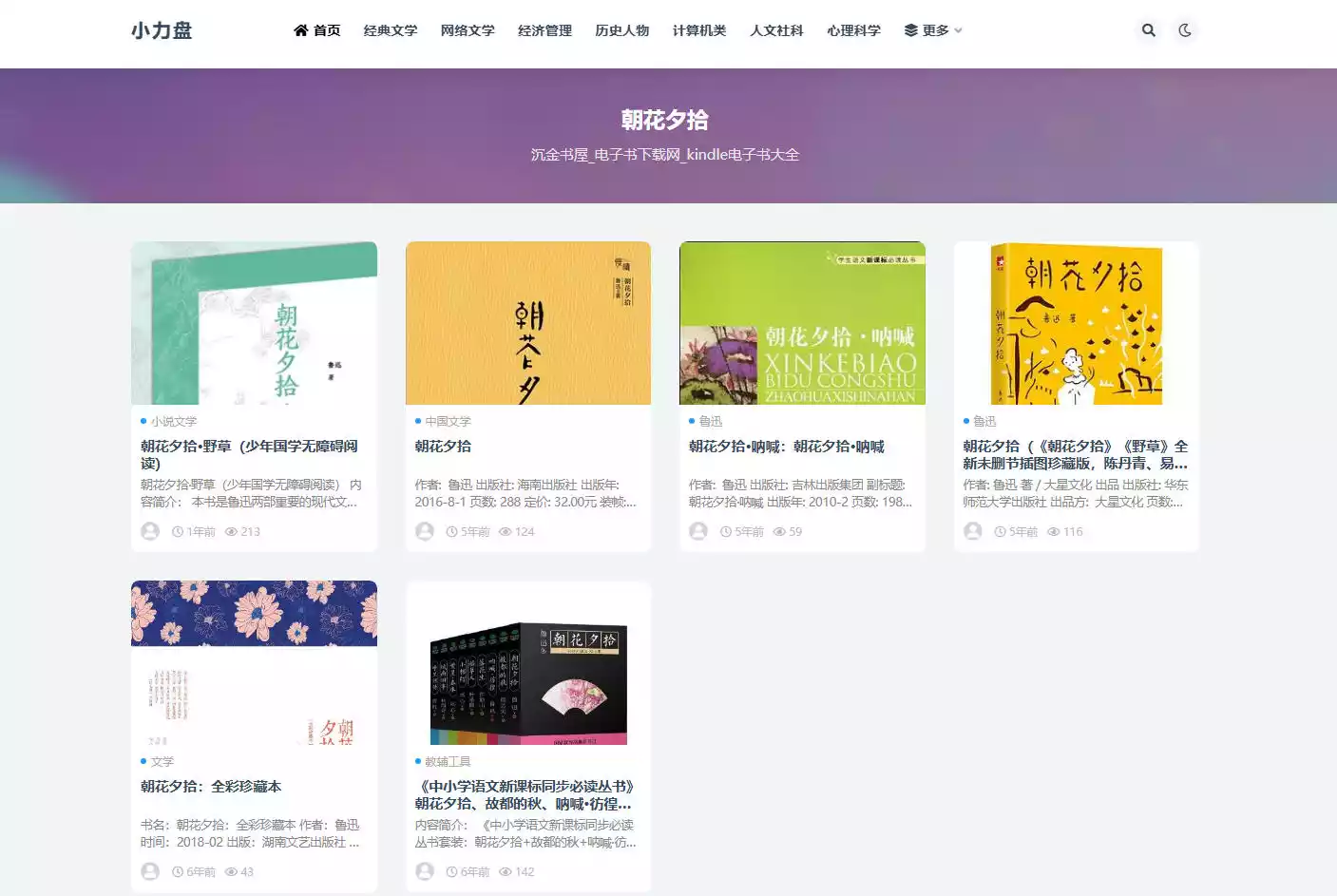Click eye views icon beside 124
This screenshot has width=1337, height=896.
tap(506, 532)
